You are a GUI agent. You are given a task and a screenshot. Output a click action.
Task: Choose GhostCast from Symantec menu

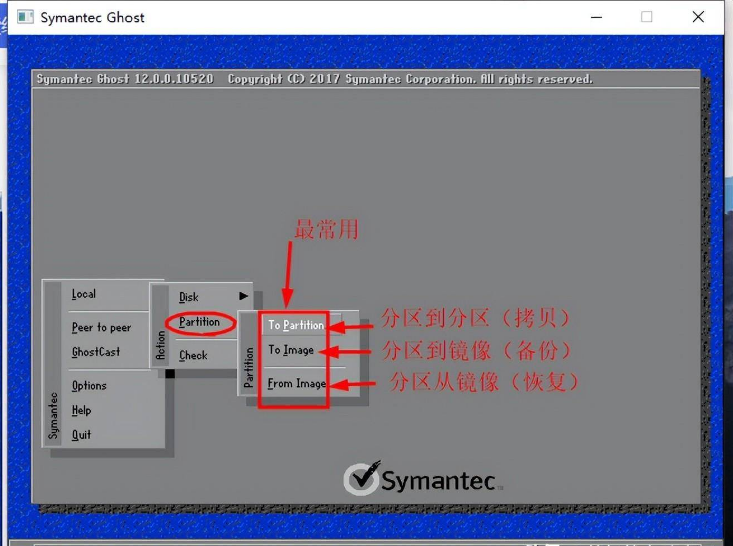(x=96, y=352)
